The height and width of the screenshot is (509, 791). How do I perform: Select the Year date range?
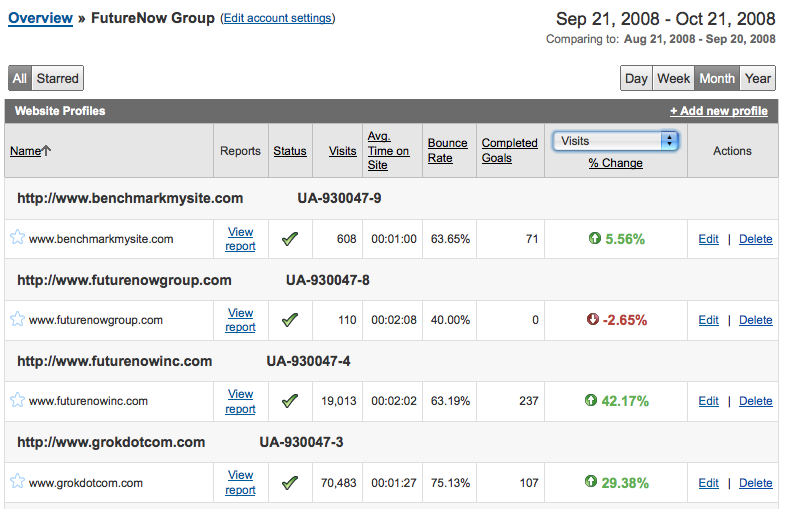coord(758,78)
